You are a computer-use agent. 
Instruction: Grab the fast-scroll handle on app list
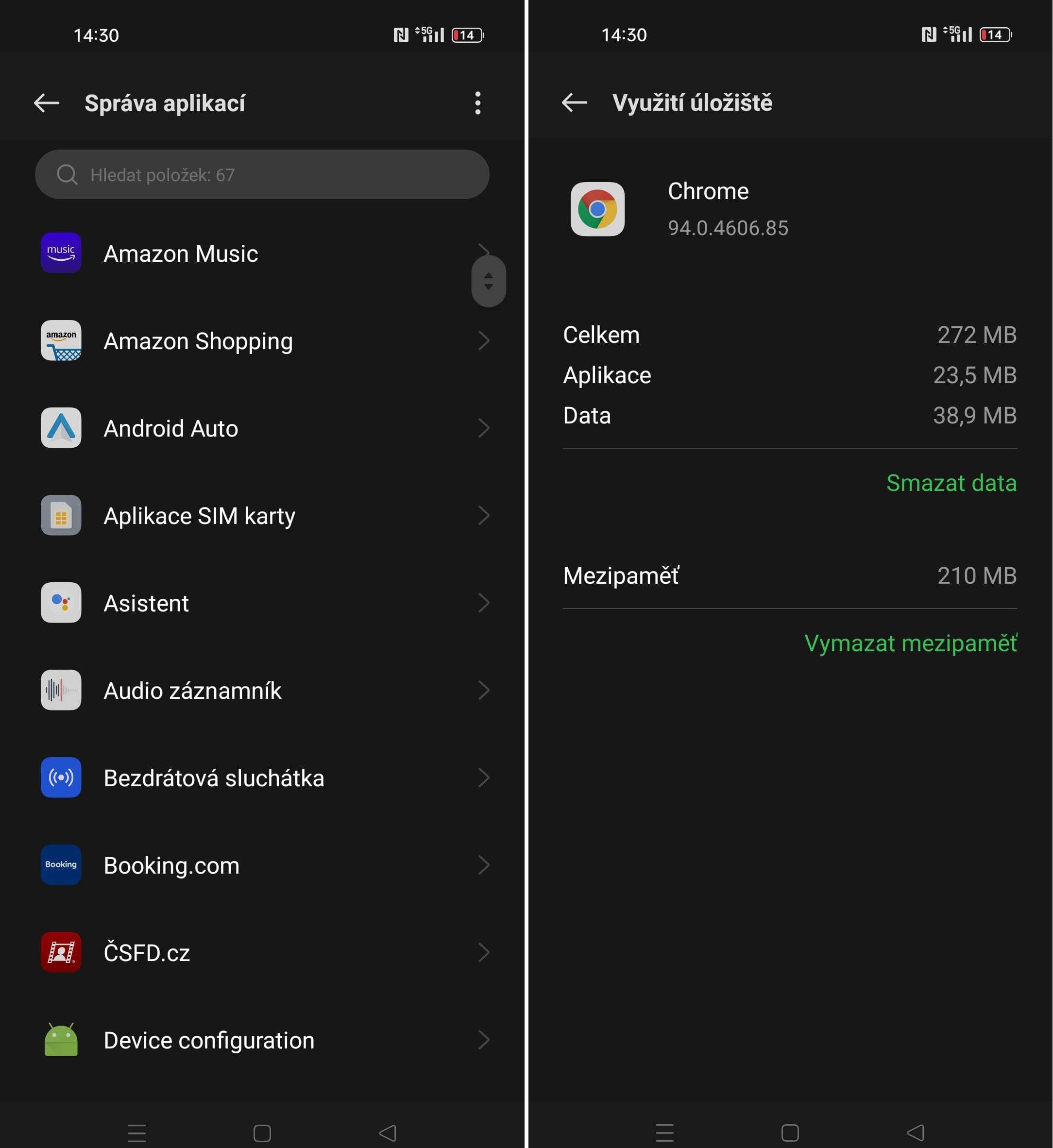(x=488, y=282)
